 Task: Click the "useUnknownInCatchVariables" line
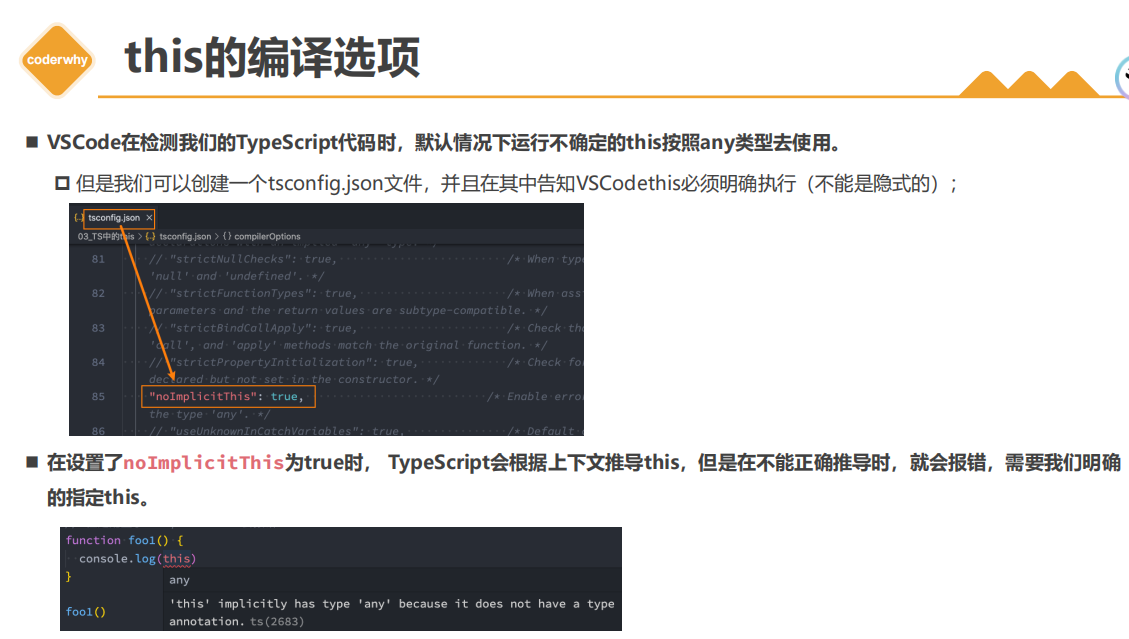point(277,431)
